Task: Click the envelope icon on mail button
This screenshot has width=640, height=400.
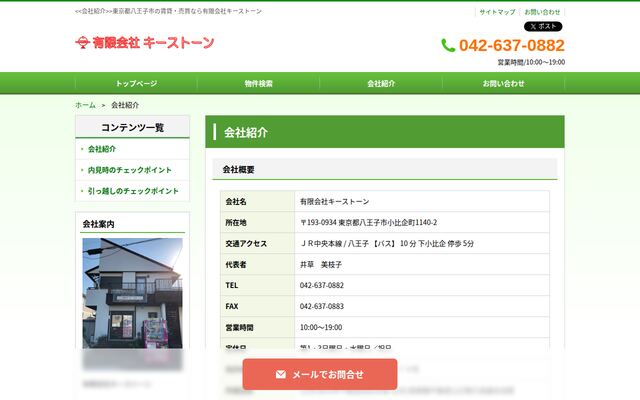Action: click(281, 374)
